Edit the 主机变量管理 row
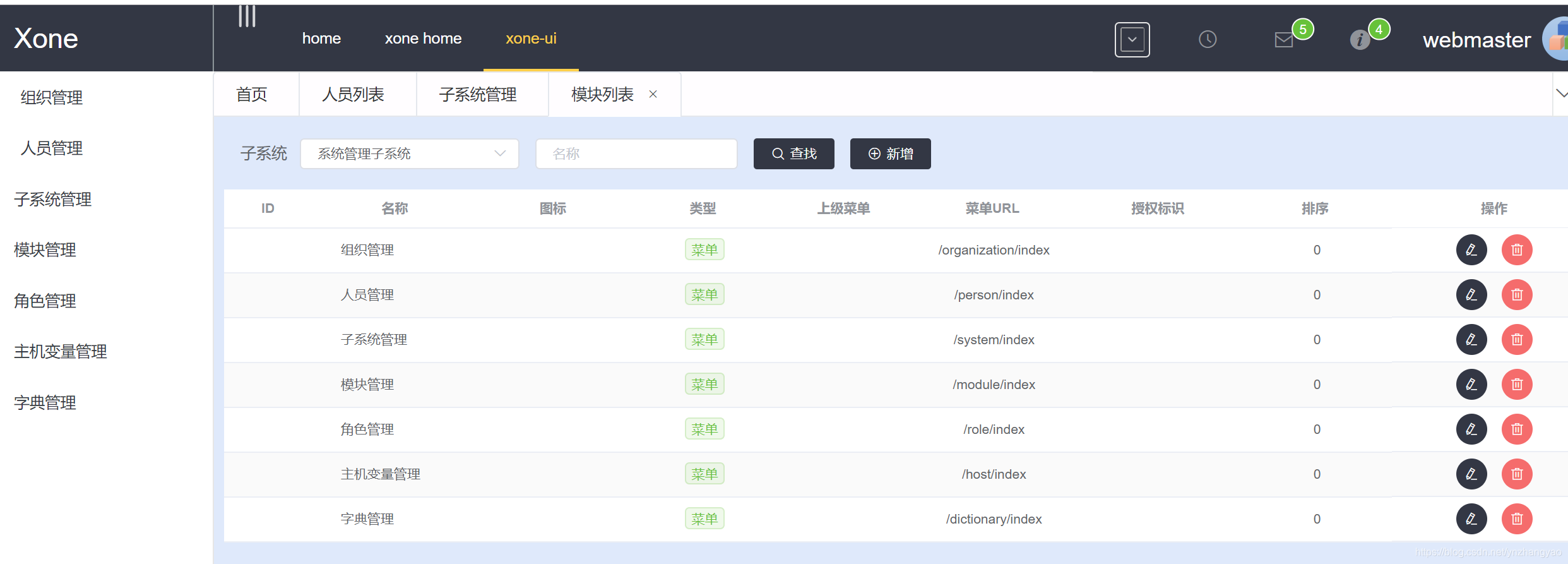Viewport: 1568px width, 564px height. click(1471, 474)
